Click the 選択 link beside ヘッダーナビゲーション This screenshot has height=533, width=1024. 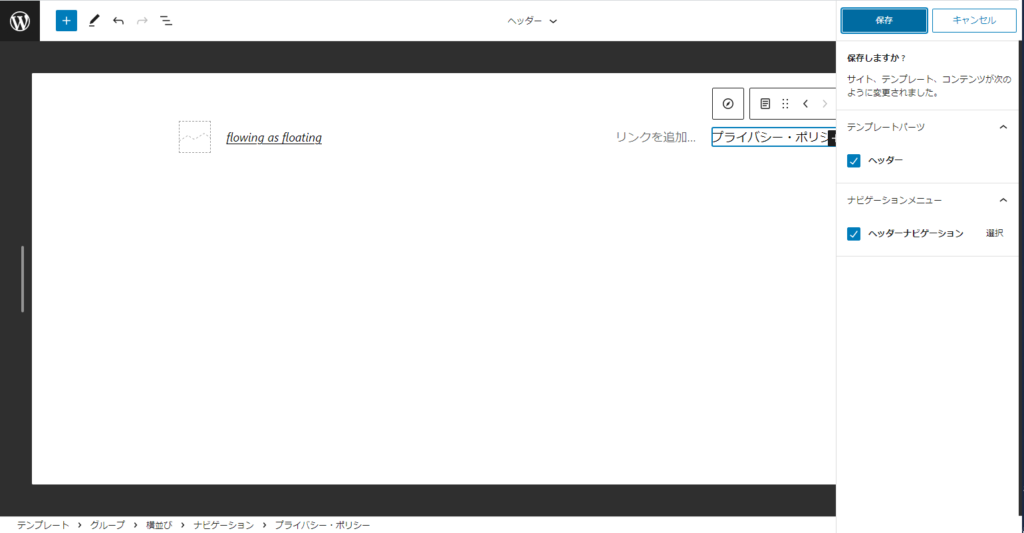(994, 233)
